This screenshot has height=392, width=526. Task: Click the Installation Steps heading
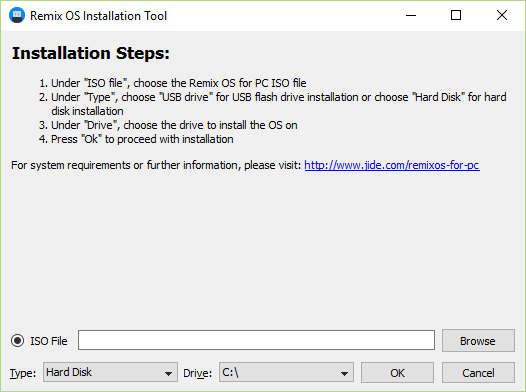tap(91, 53)
